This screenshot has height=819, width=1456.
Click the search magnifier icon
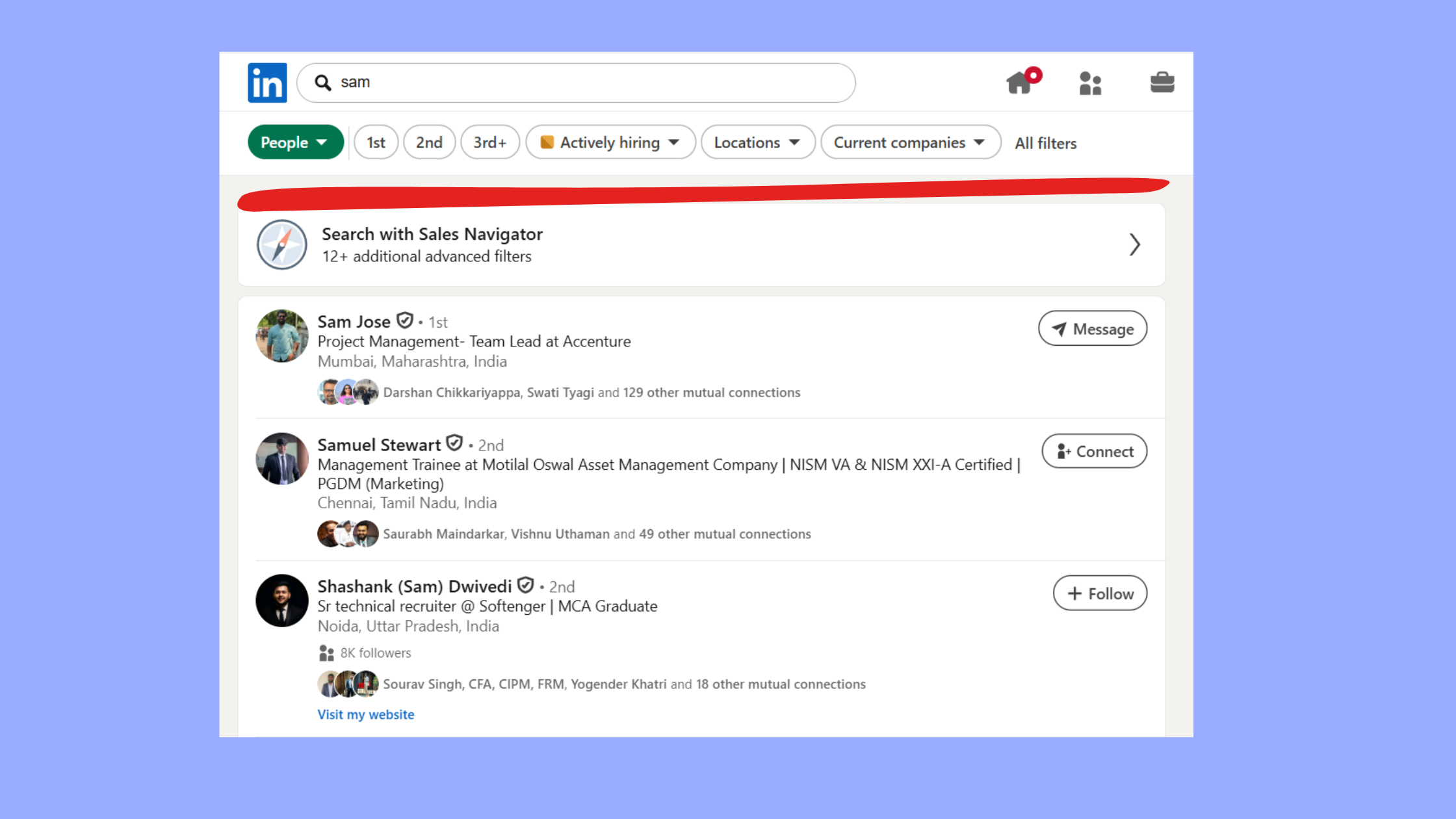click(323, 83)
